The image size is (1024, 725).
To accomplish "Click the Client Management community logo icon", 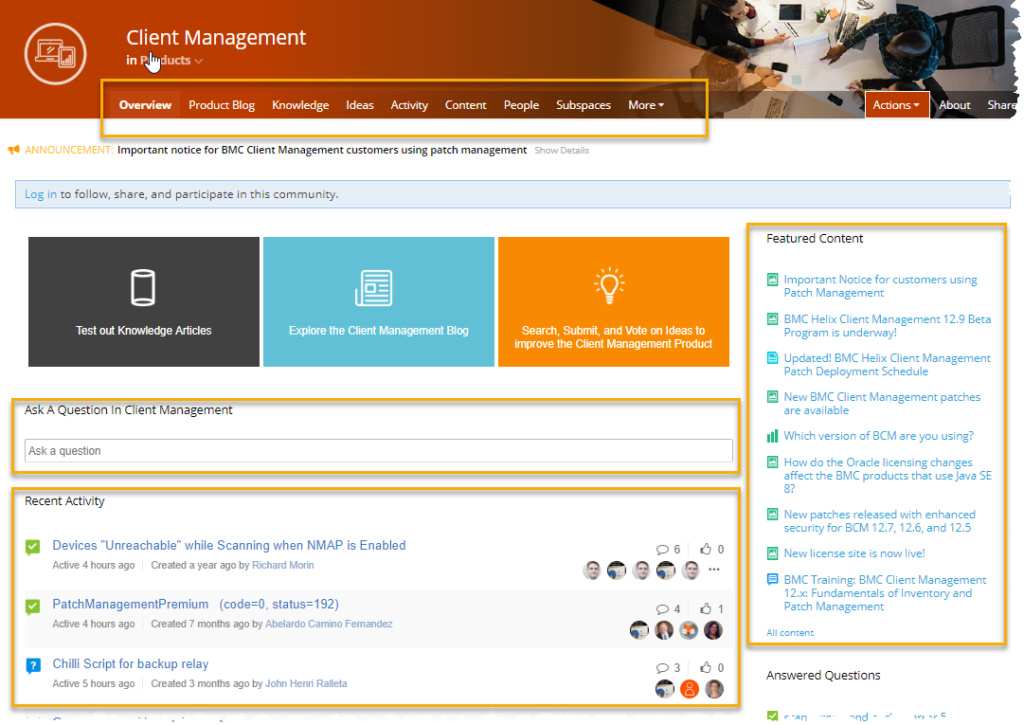I will click(x=55, y=55).
